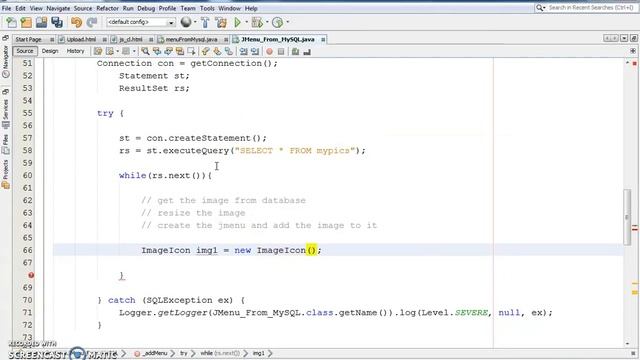
Task: Close the JMenu_From_MySQL.java tab
Action: tap(323, 40)
